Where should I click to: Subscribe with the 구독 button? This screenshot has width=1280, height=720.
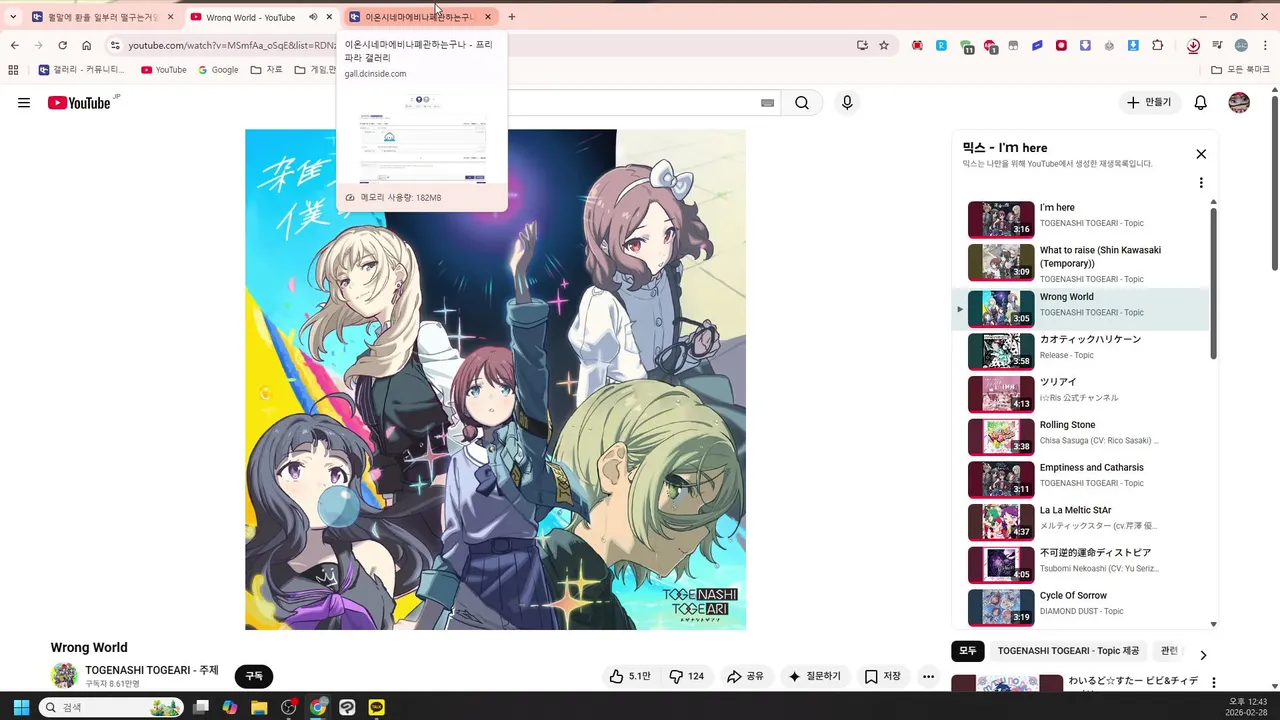point(254,677)
